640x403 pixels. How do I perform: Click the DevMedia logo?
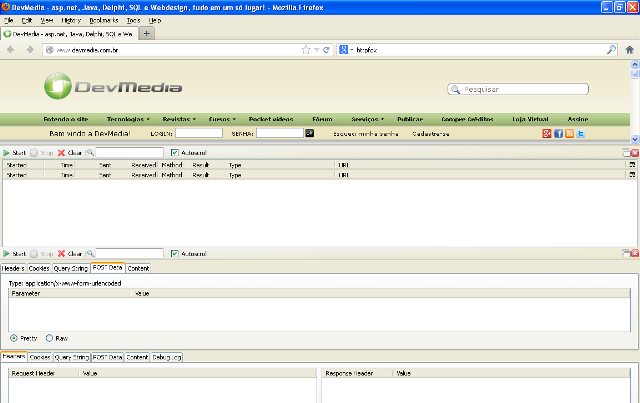(113, 86)
